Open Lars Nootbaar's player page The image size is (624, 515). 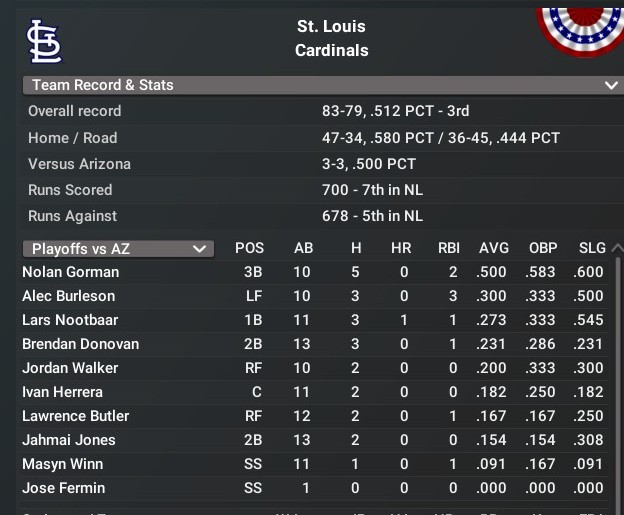(70, 320)
